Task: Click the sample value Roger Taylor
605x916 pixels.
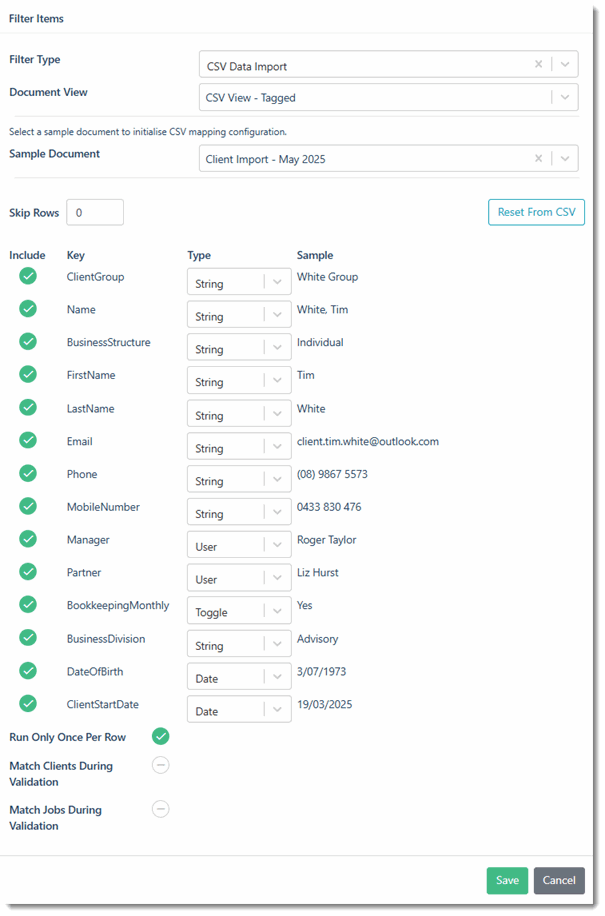Action: coord(326,540)
